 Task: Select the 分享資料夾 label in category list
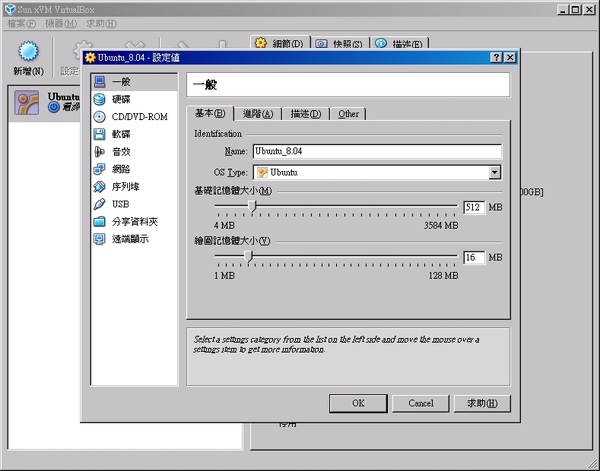click(x=135, y=222)
